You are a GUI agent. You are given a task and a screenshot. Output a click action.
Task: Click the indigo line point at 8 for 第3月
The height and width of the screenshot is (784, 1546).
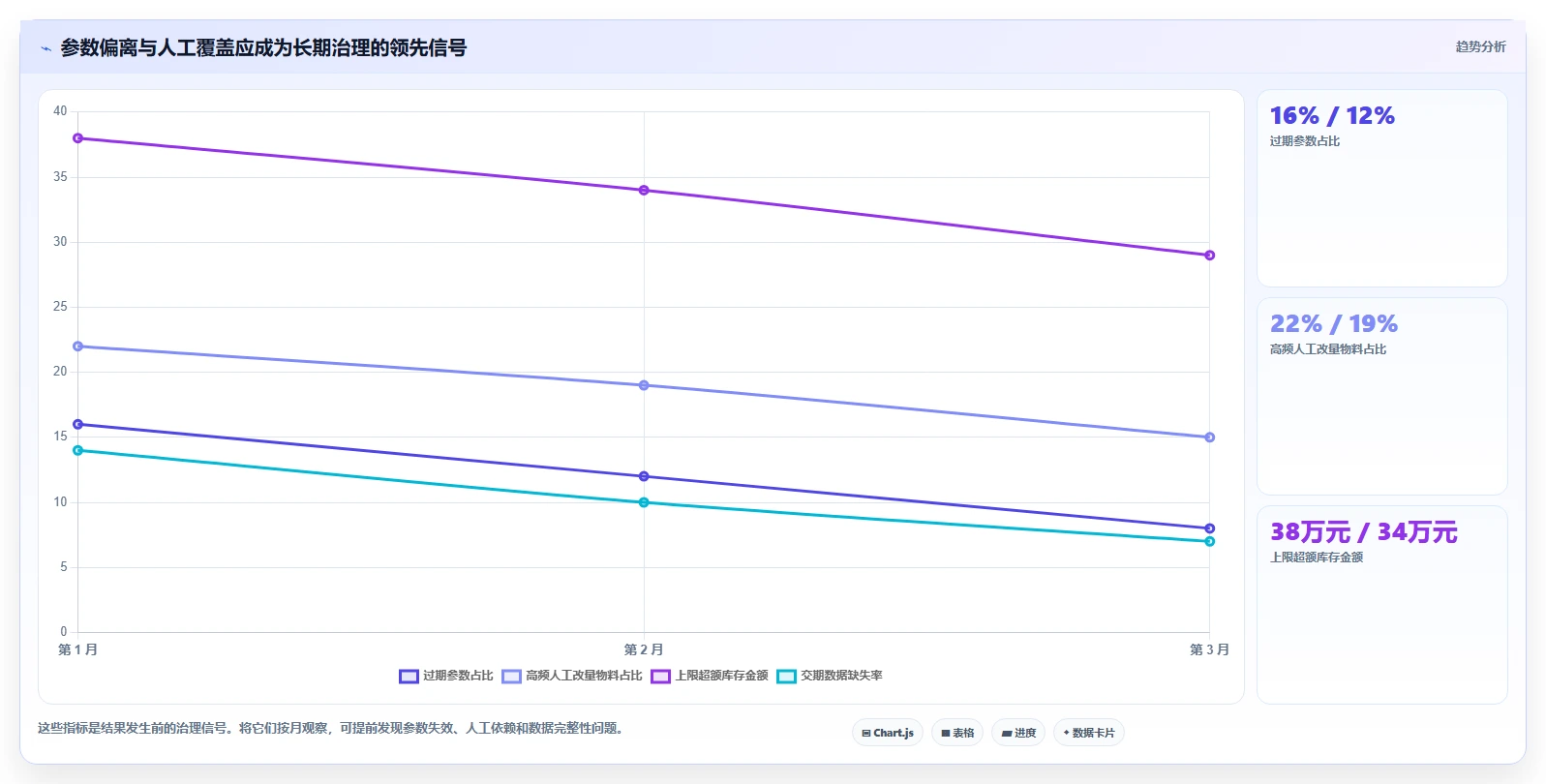tap(1209, 528)
